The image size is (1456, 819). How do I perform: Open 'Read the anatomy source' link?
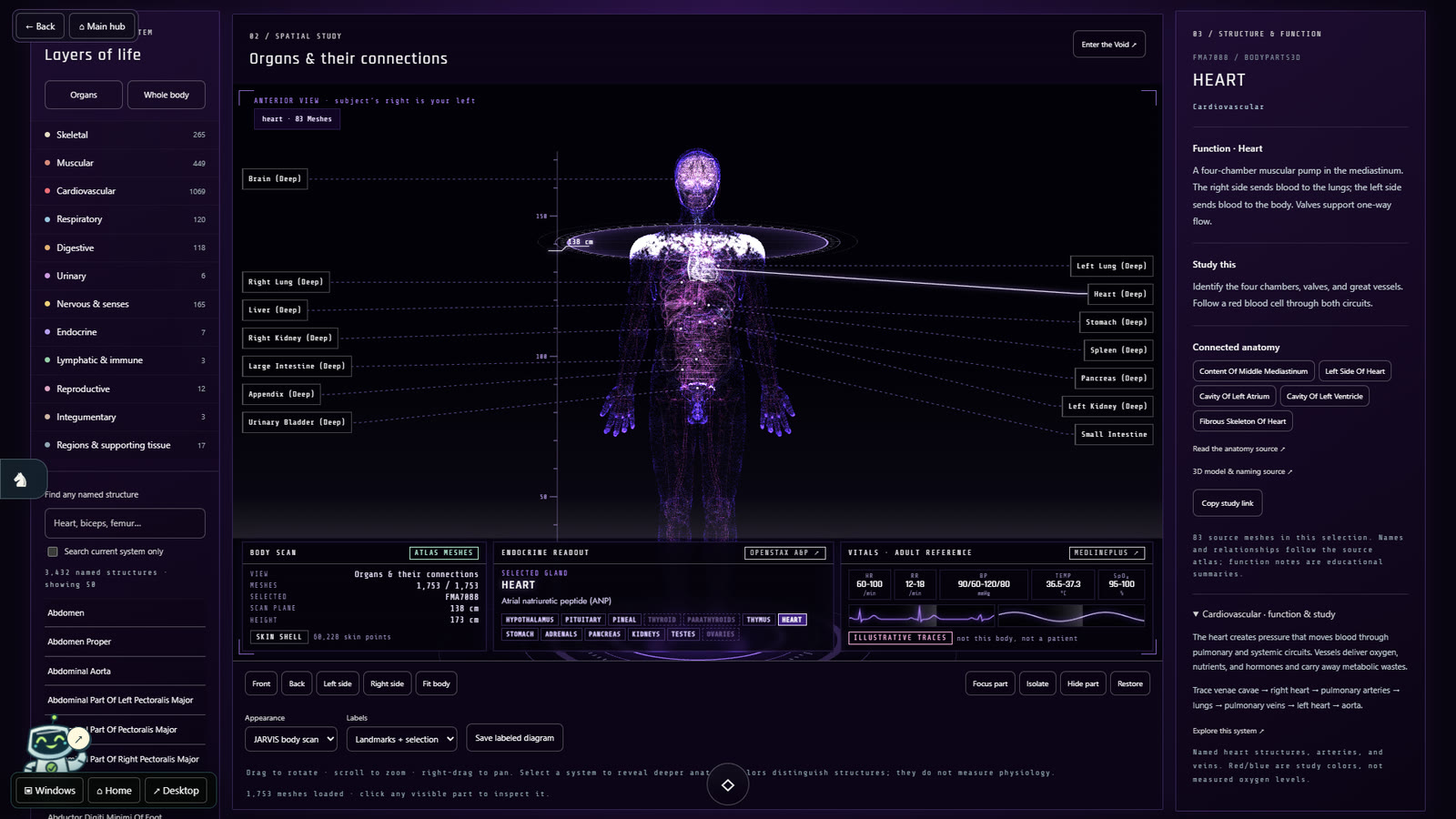point(1239,449)
